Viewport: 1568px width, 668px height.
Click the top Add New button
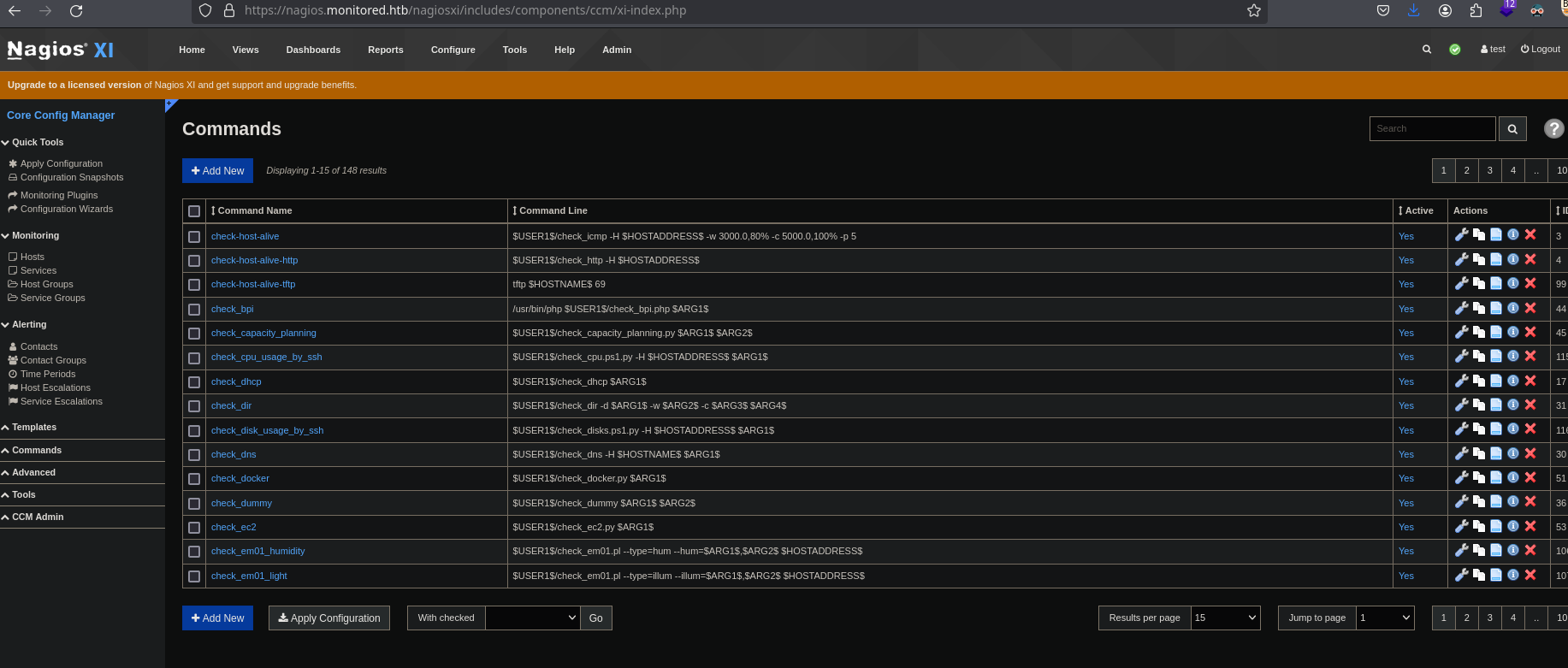217,170
